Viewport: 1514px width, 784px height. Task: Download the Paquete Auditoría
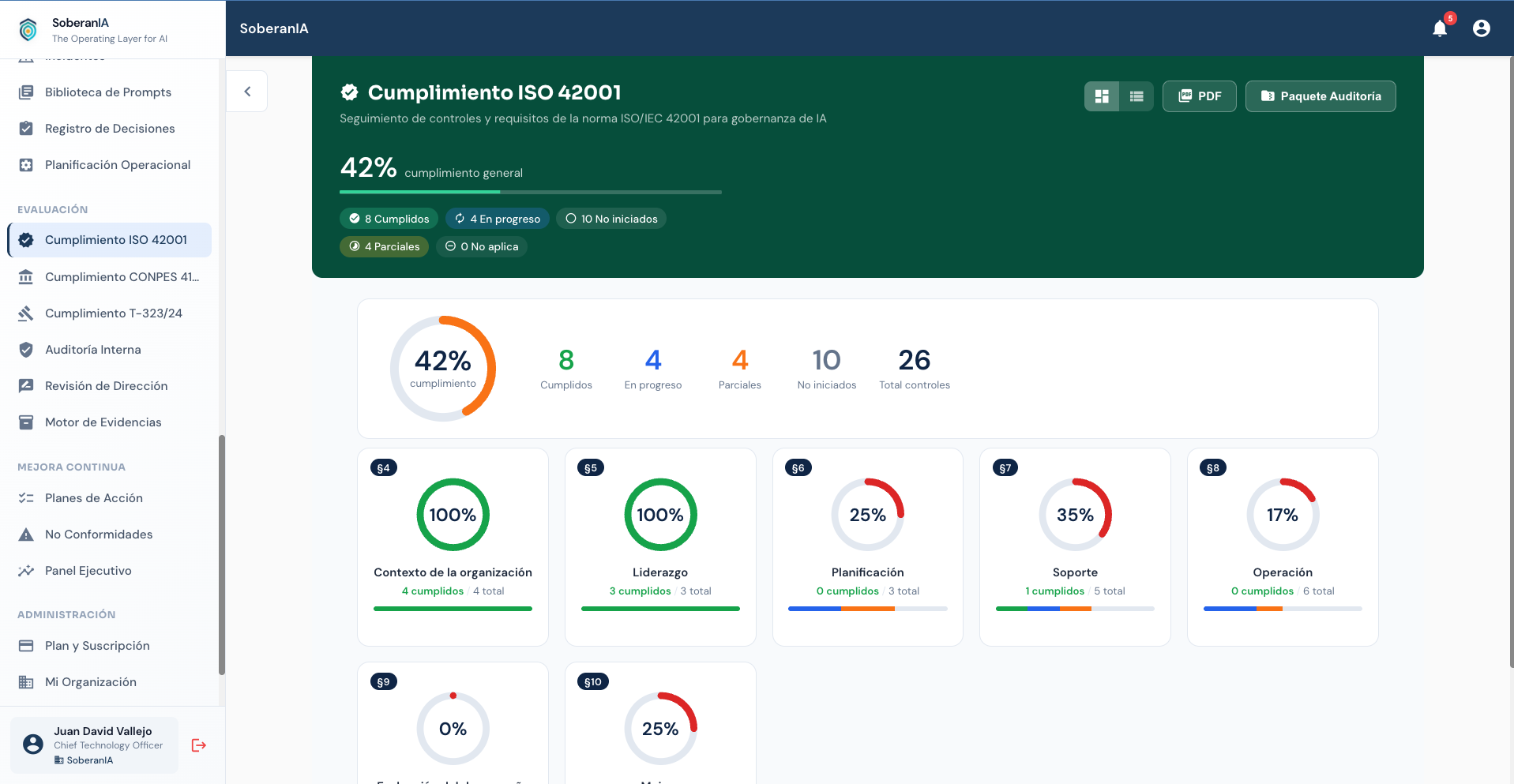coord(1321,96)
